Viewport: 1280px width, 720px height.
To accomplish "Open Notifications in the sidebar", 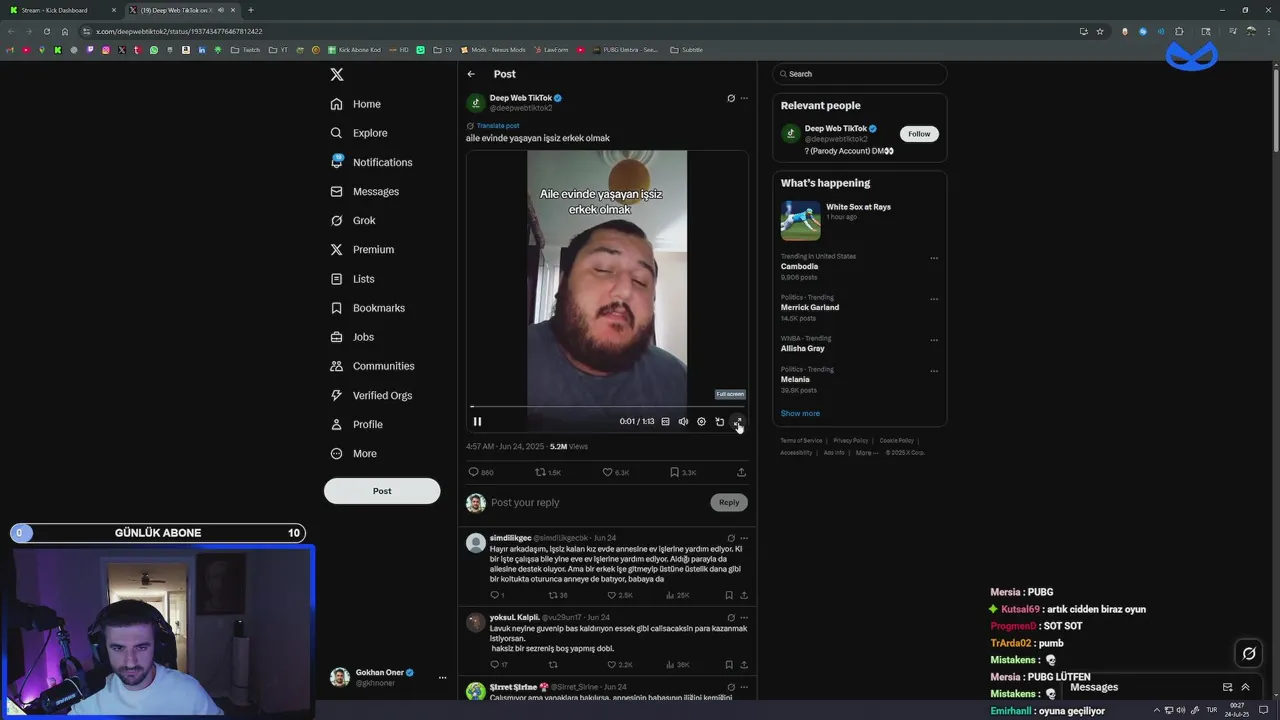I will coord(371,162).
